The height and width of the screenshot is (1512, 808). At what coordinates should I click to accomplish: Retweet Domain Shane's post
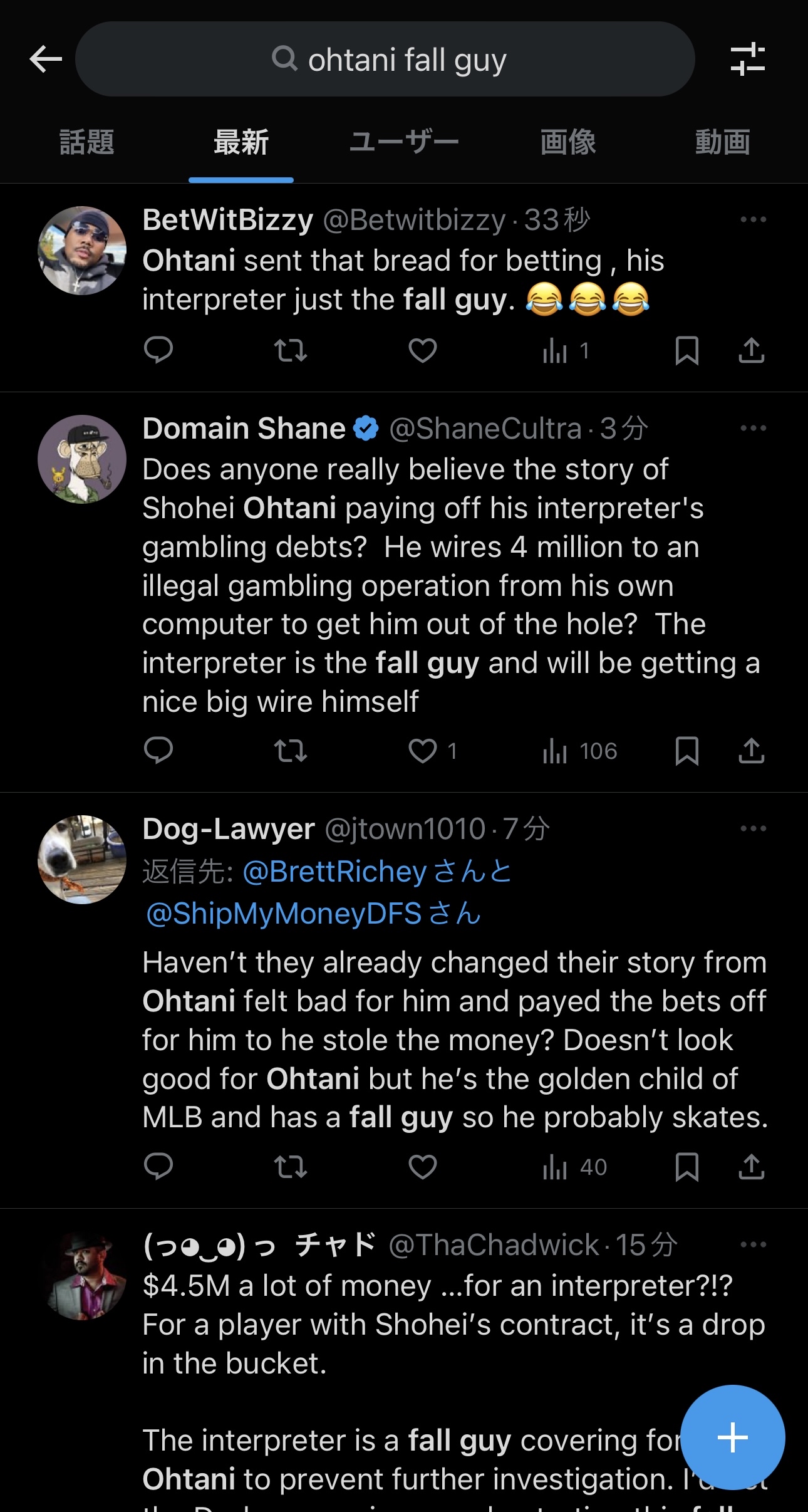291,751
